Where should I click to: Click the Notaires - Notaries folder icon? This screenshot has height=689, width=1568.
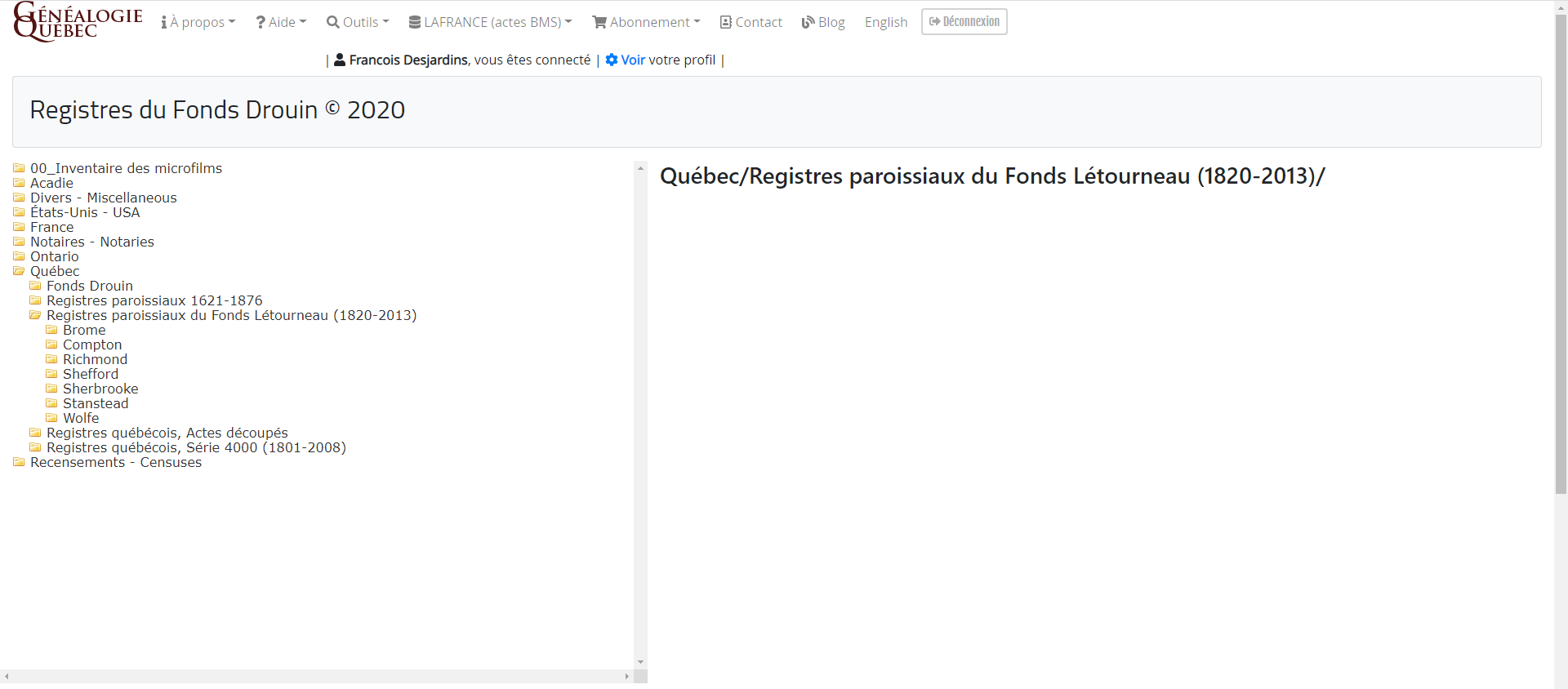tap(19, 242)
